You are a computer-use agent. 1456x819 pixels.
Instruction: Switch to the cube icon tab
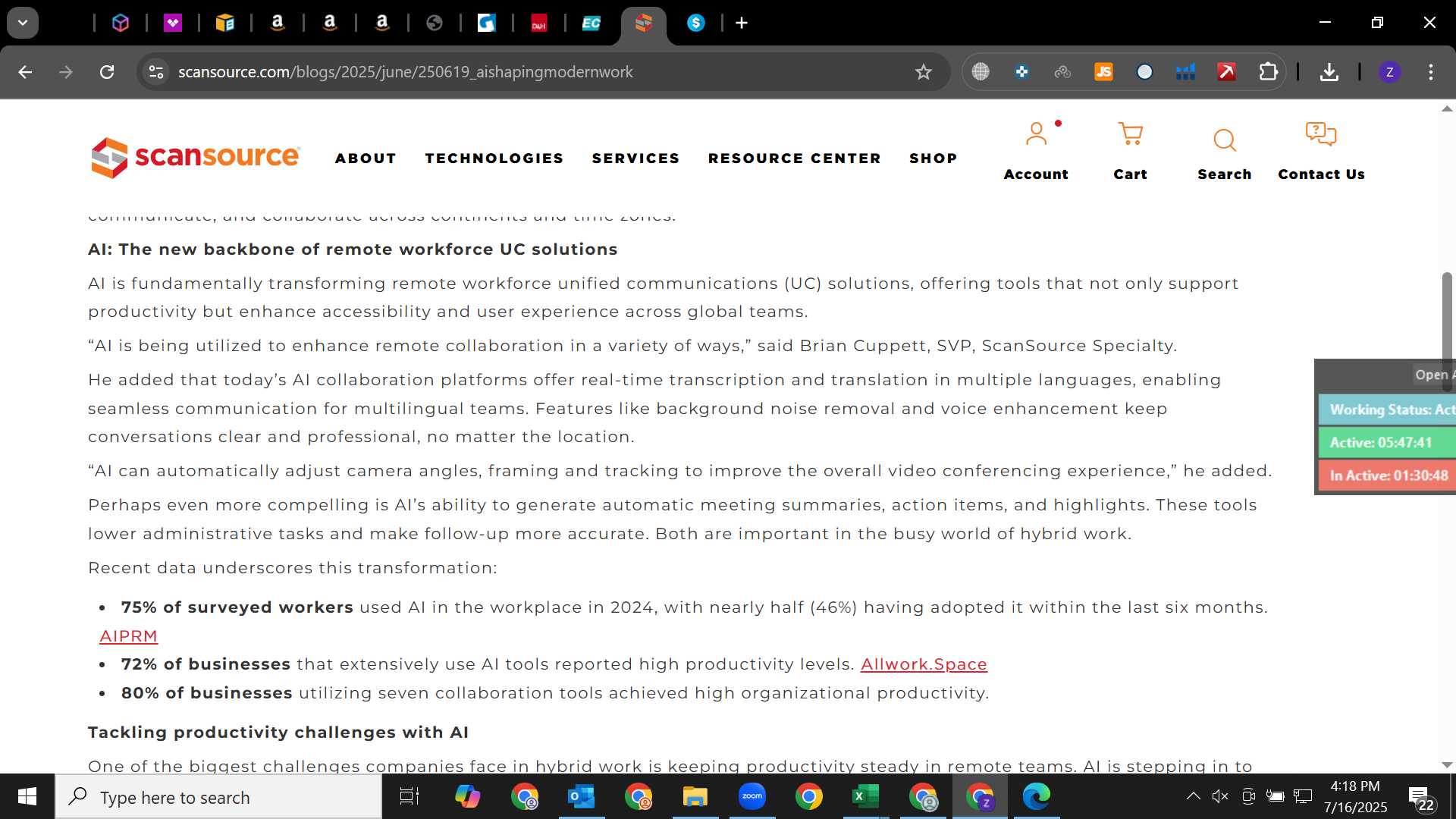click(121, 23)
